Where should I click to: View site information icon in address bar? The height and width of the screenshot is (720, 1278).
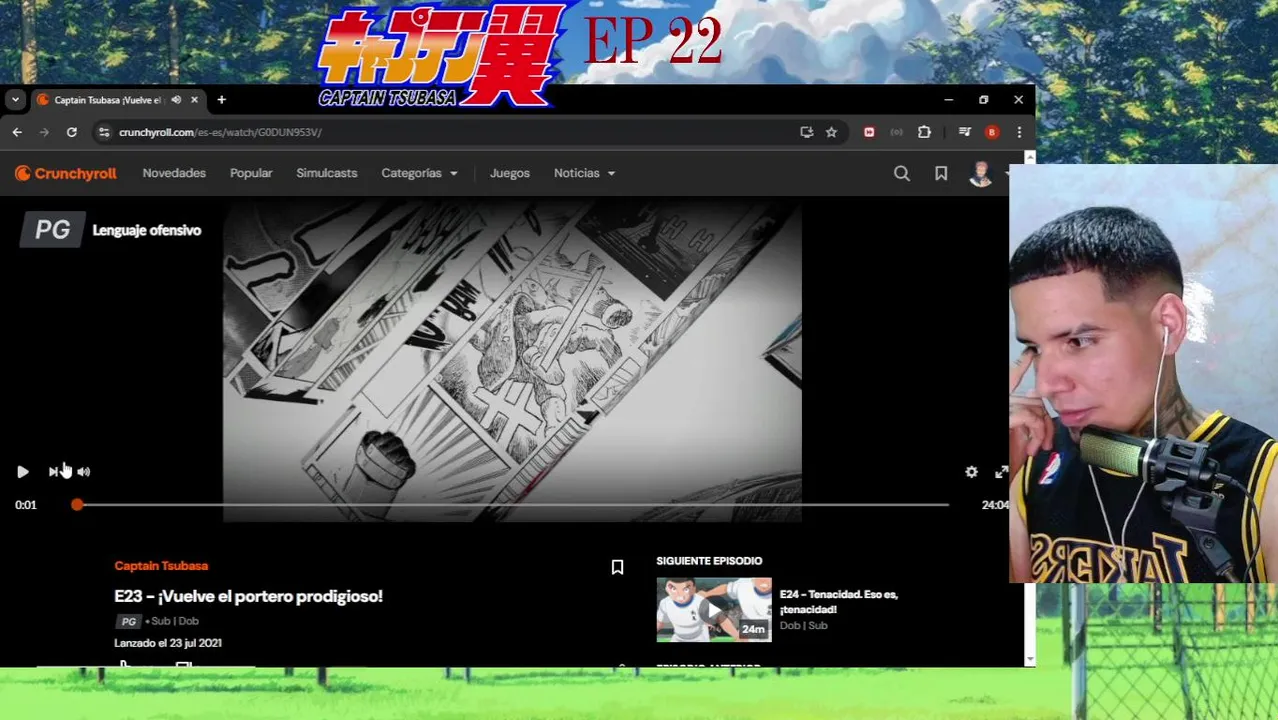pyautogui.click(x=103, y=132)
